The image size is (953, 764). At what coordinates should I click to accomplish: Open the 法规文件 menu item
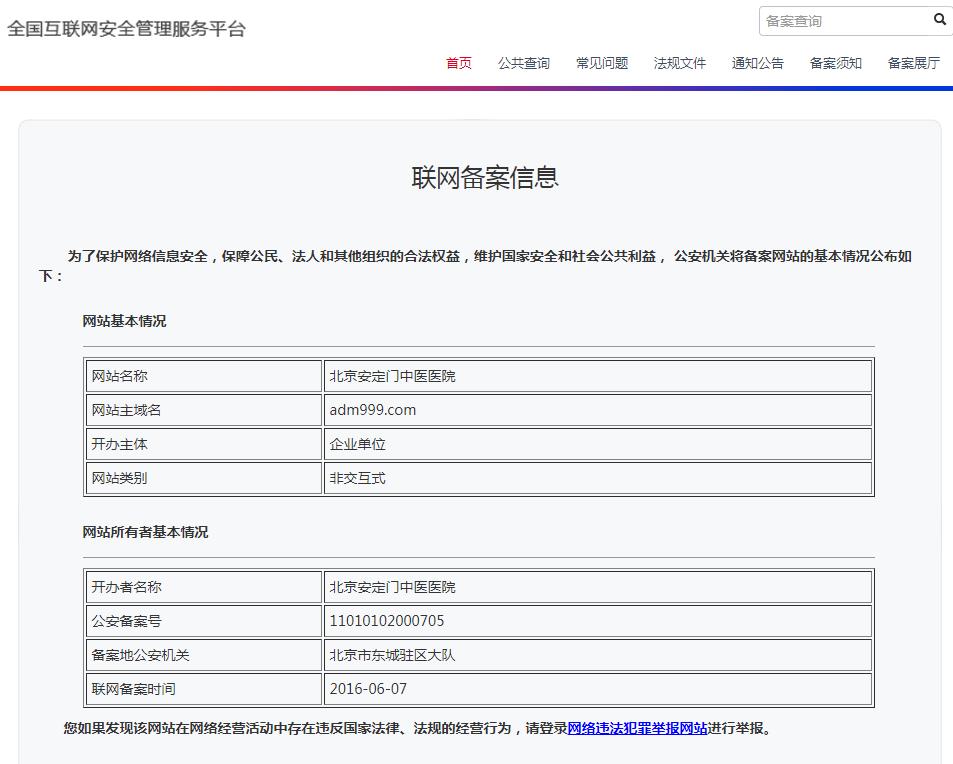tap(679, 63)
